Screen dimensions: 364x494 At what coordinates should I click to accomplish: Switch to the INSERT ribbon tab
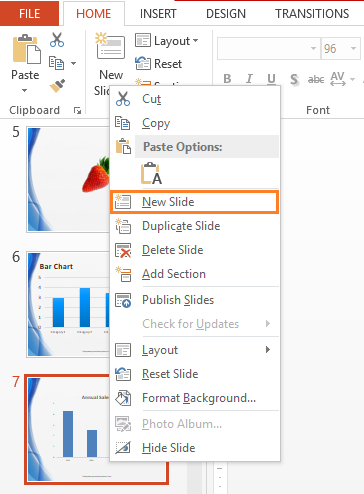click(x=158, y=14)
